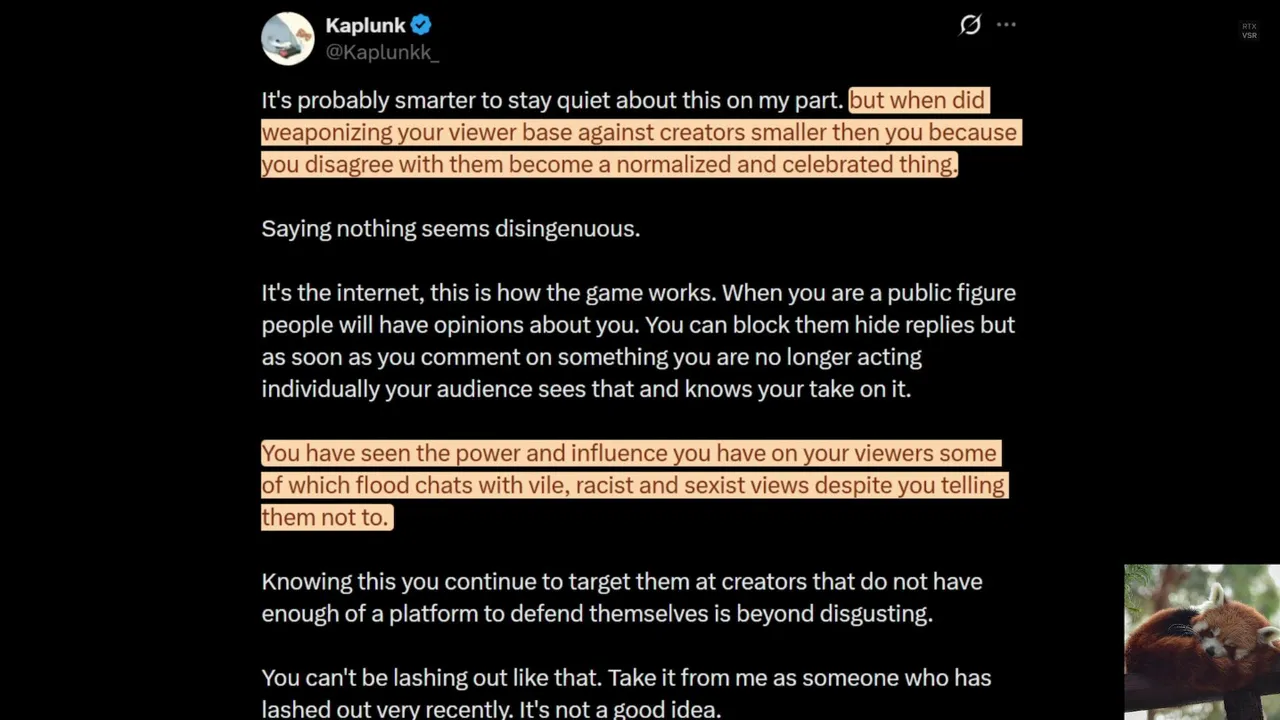Click the Grok slashed-circle icon
Screen dimensions: 1280x720
coord(969,25)
